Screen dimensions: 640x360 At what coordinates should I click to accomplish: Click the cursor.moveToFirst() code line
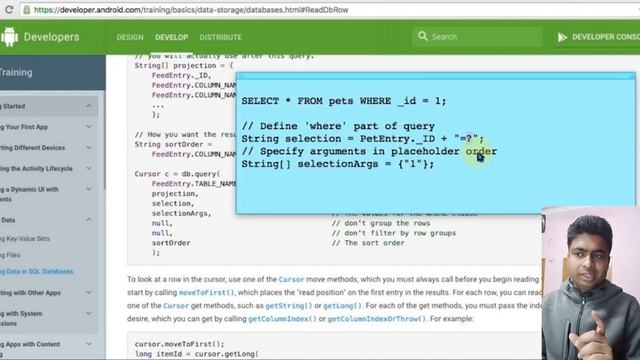coord(180,344)
